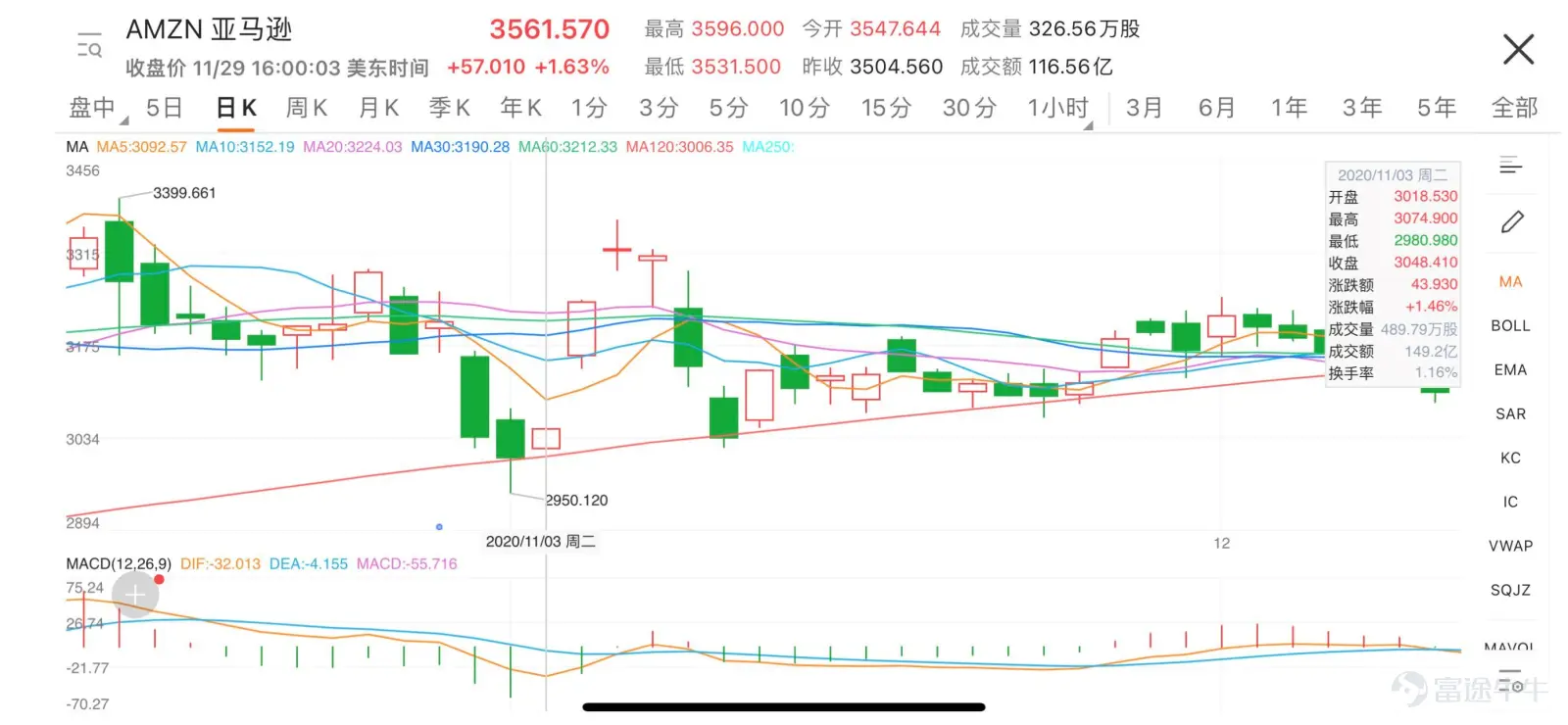Open the stock search list icon
The width and height of the screenshot is (1568, 725).
(89, 45)
